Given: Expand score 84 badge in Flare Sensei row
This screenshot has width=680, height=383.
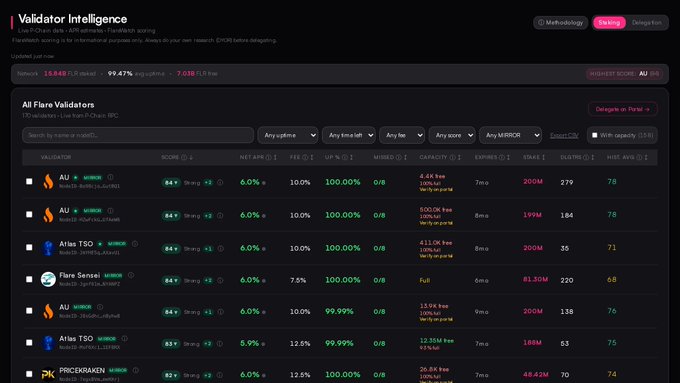Looking at the screenshot, I should 171,281.
